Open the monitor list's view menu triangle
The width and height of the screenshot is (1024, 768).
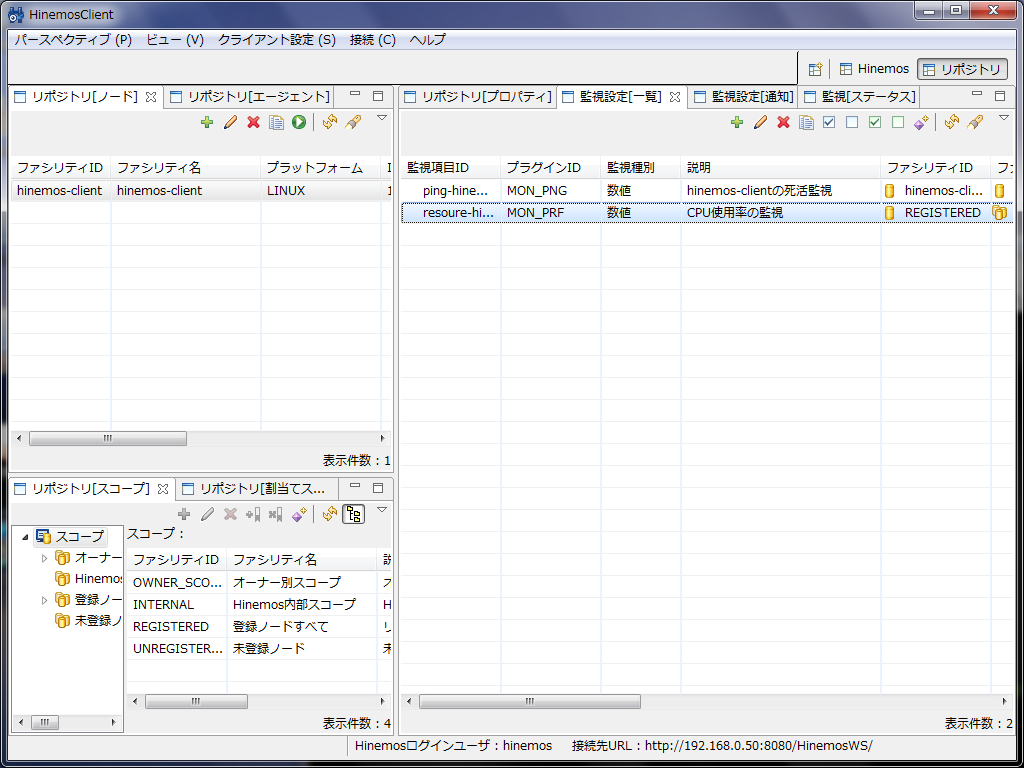pos(1004,118)
